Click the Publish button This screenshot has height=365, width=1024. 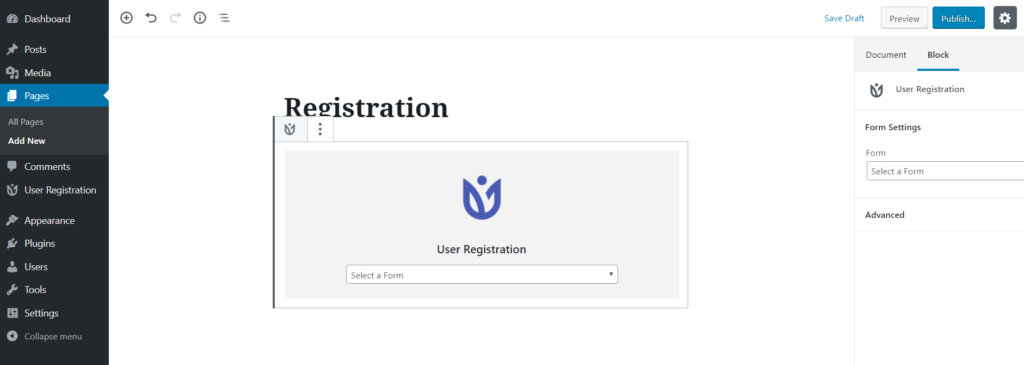click(x=958, y=18)
